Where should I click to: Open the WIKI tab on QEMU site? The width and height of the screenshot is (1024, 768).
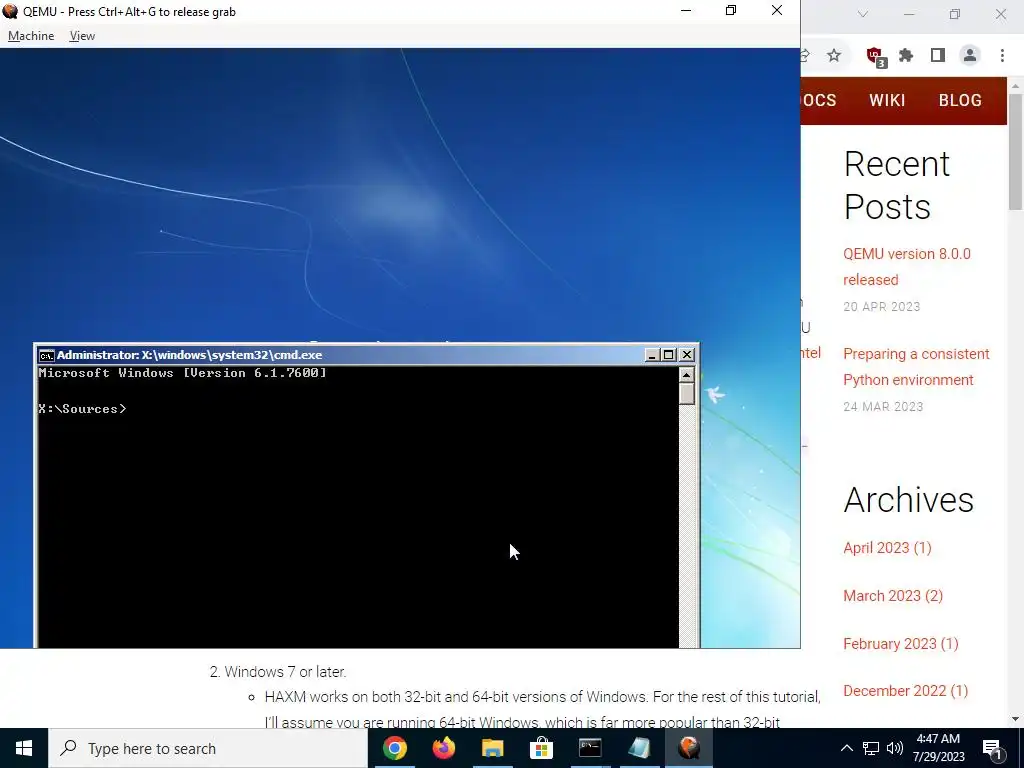pos(887,101)
